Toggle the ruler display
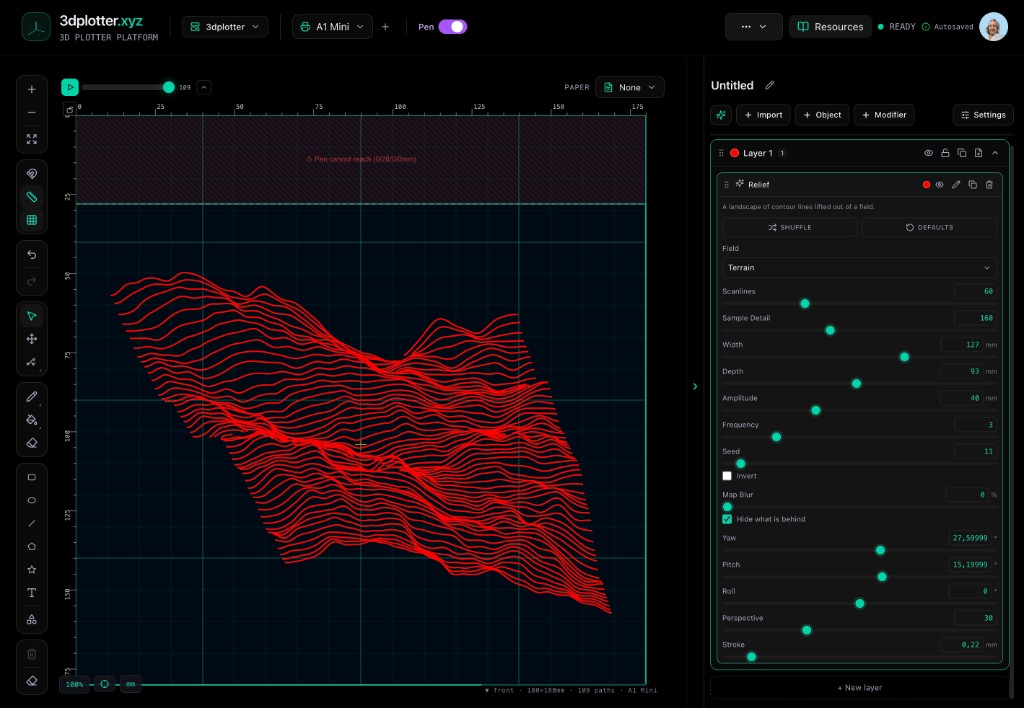This screenshot has width=1024, height=708. click(31, 197)
